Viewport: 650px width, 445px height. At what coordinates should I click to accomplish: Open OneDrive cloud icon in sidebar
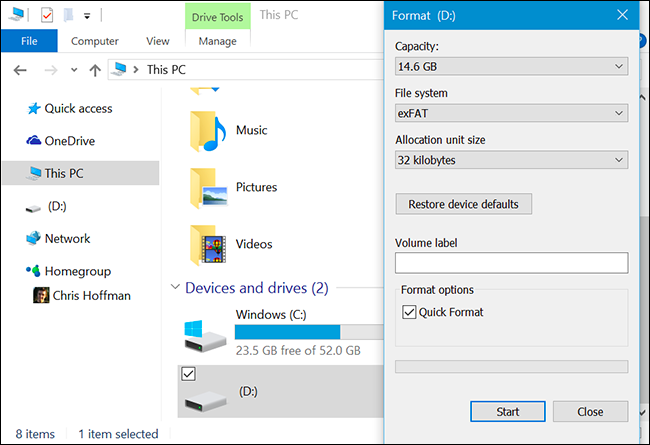(x=34, y=141)
